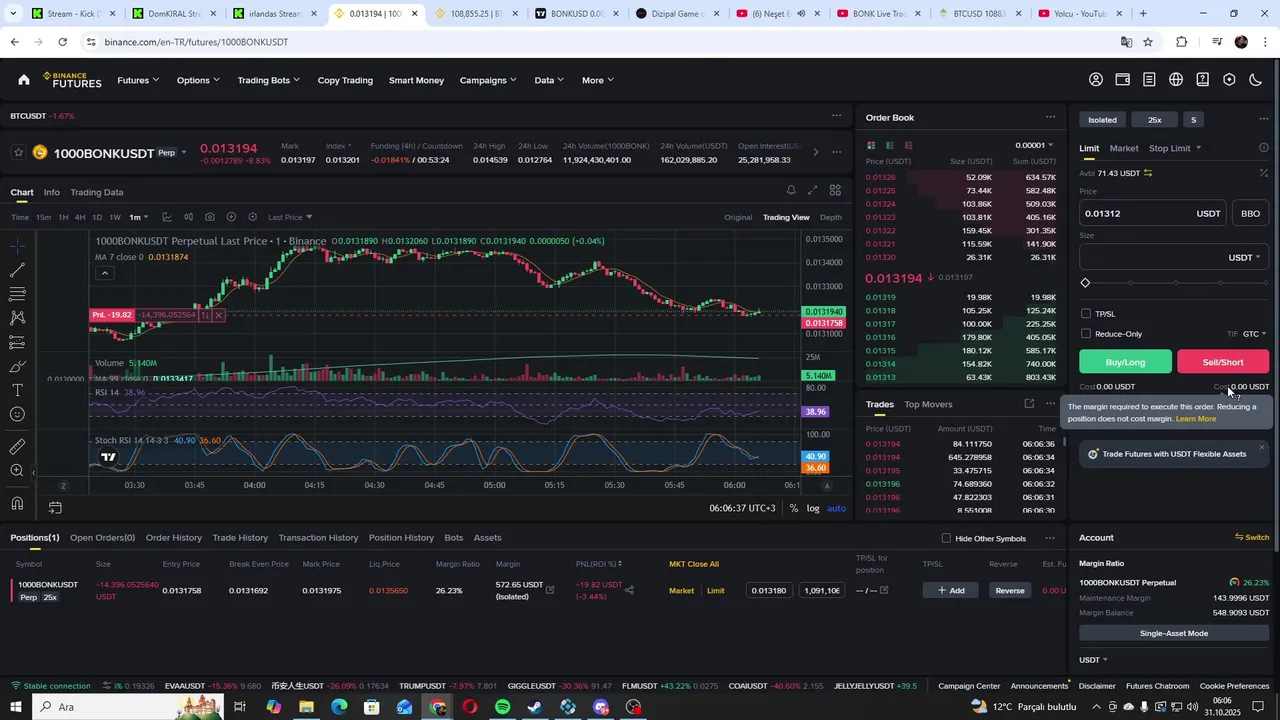Open the long/short position forecasting tool

[17, 342]
